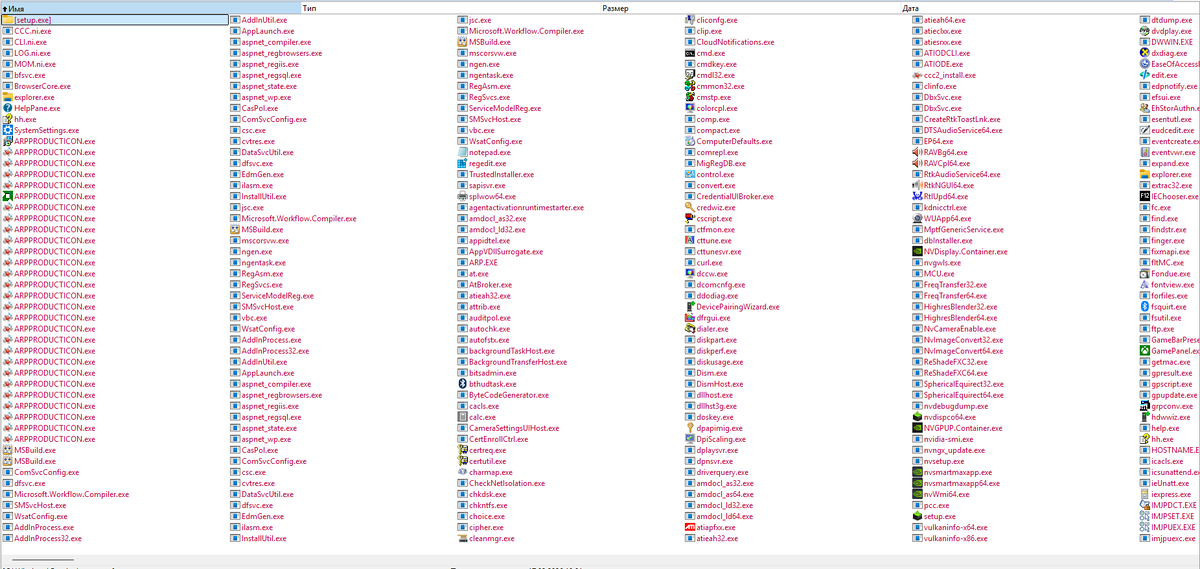
Task: Click the dfrgui.exe defragmenter icon
Action: [689, 318]
